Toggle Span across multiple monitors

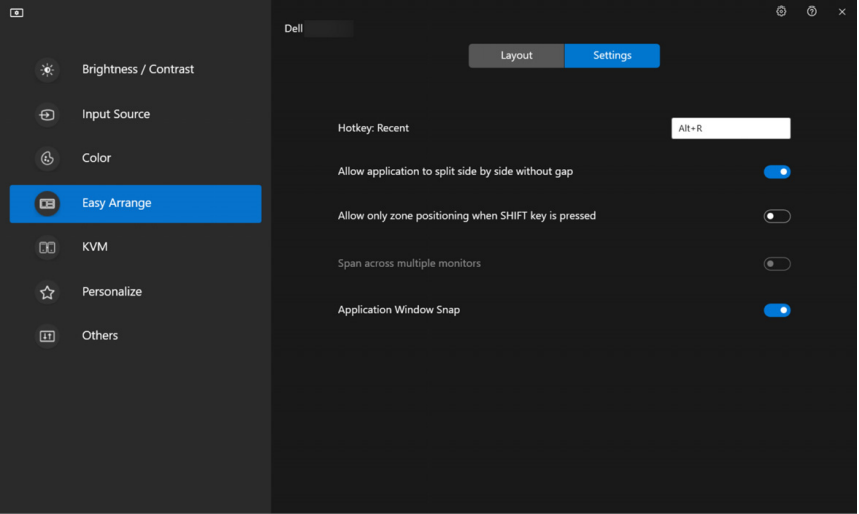pyautogui.click(x=777, y=264)
